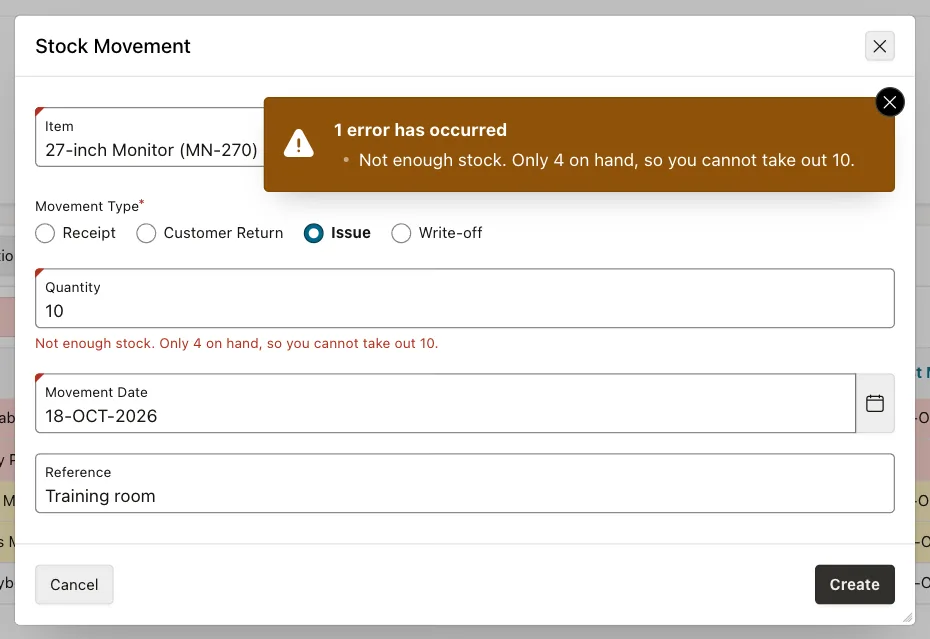Click the Stock Movement dialog title
The image size is (930, 639).
tap(113, 46)
